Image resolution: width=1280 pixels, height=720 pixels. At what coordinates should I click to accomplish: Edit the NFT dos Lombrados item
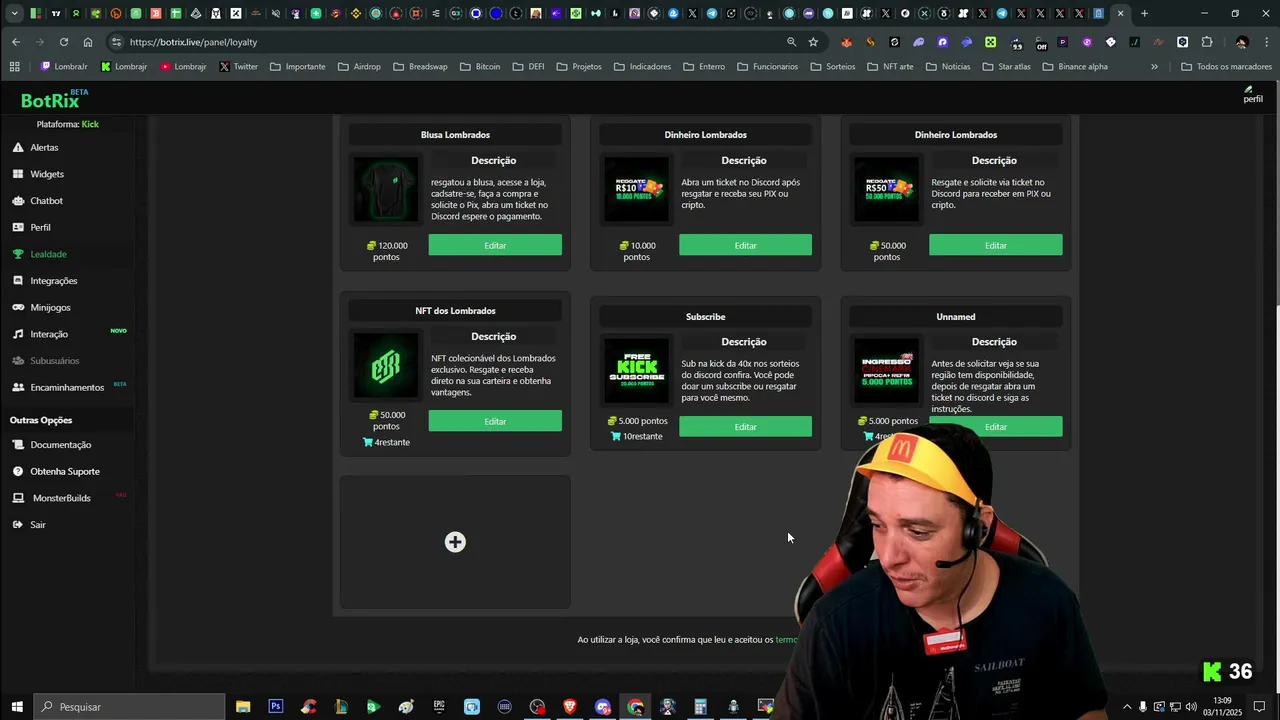495,421
